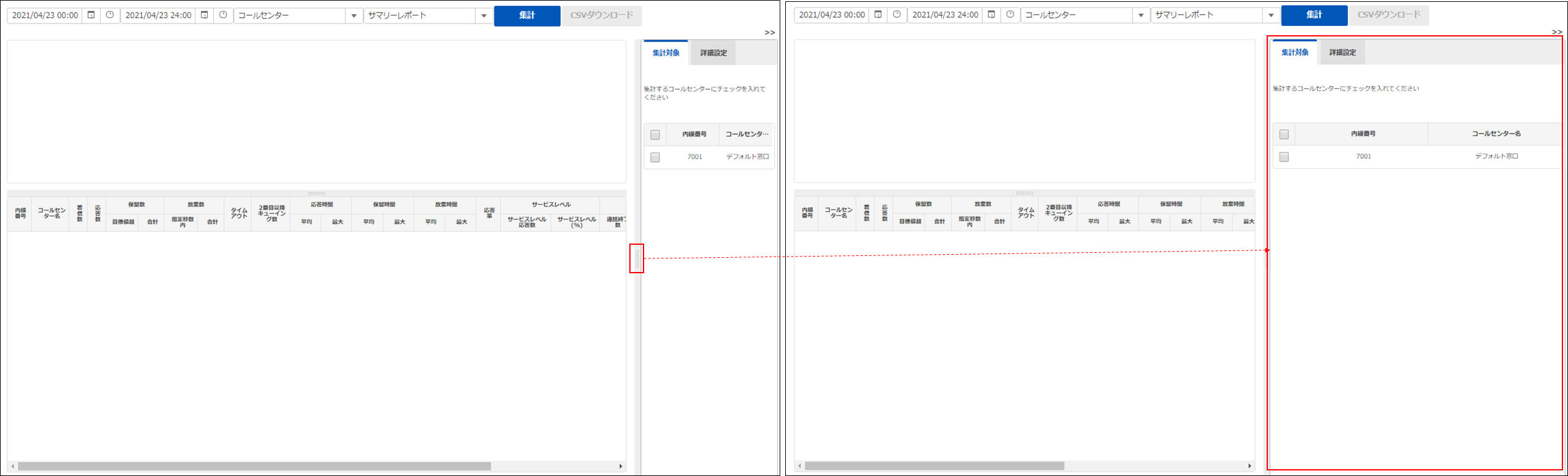Screen dimensions: 1568x476
Task: Check the 7001 row checkbox in left screenshot
Action: coord(655,158)
